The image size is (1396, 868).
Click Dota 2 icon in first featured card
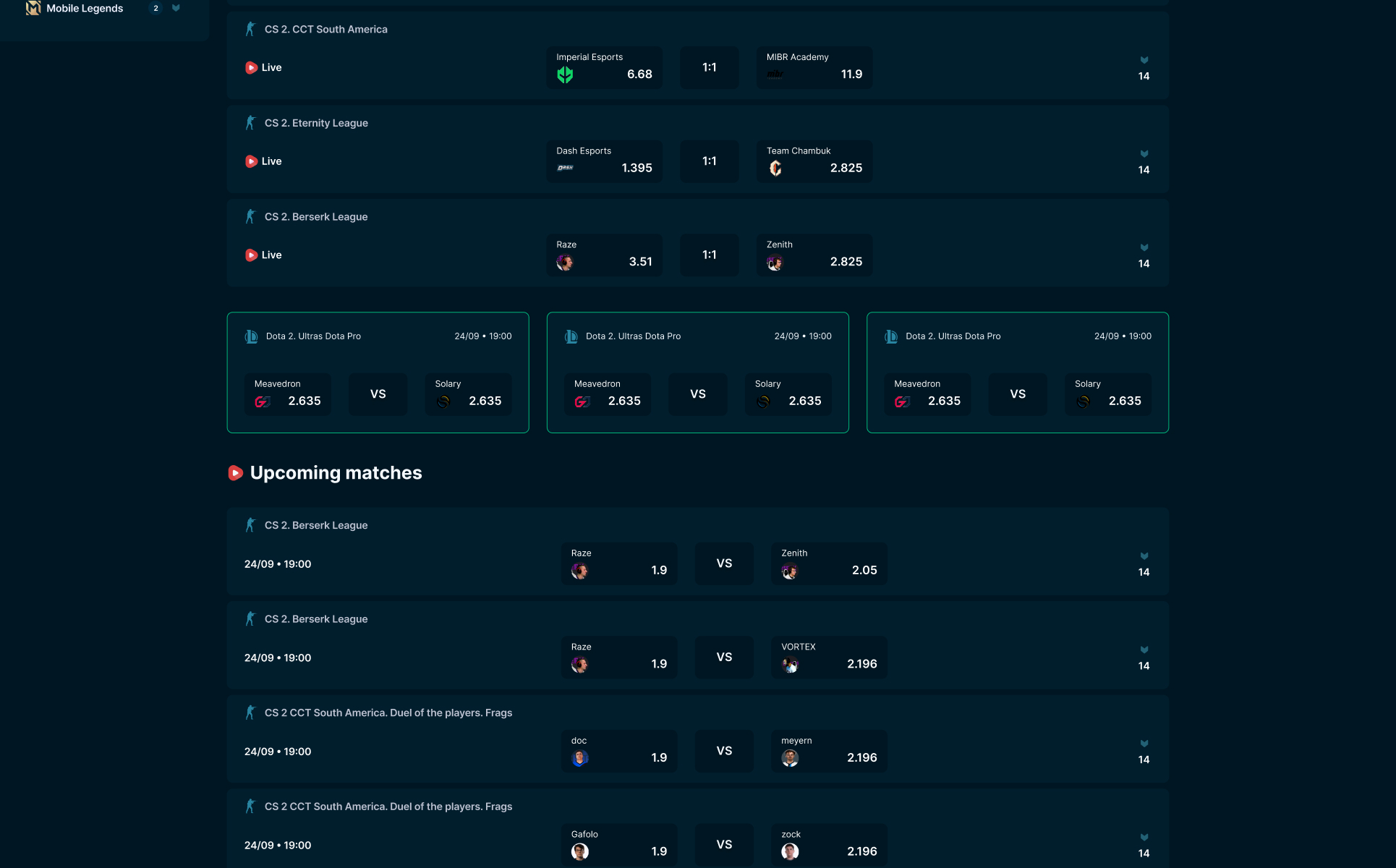[x=251, y=336]
